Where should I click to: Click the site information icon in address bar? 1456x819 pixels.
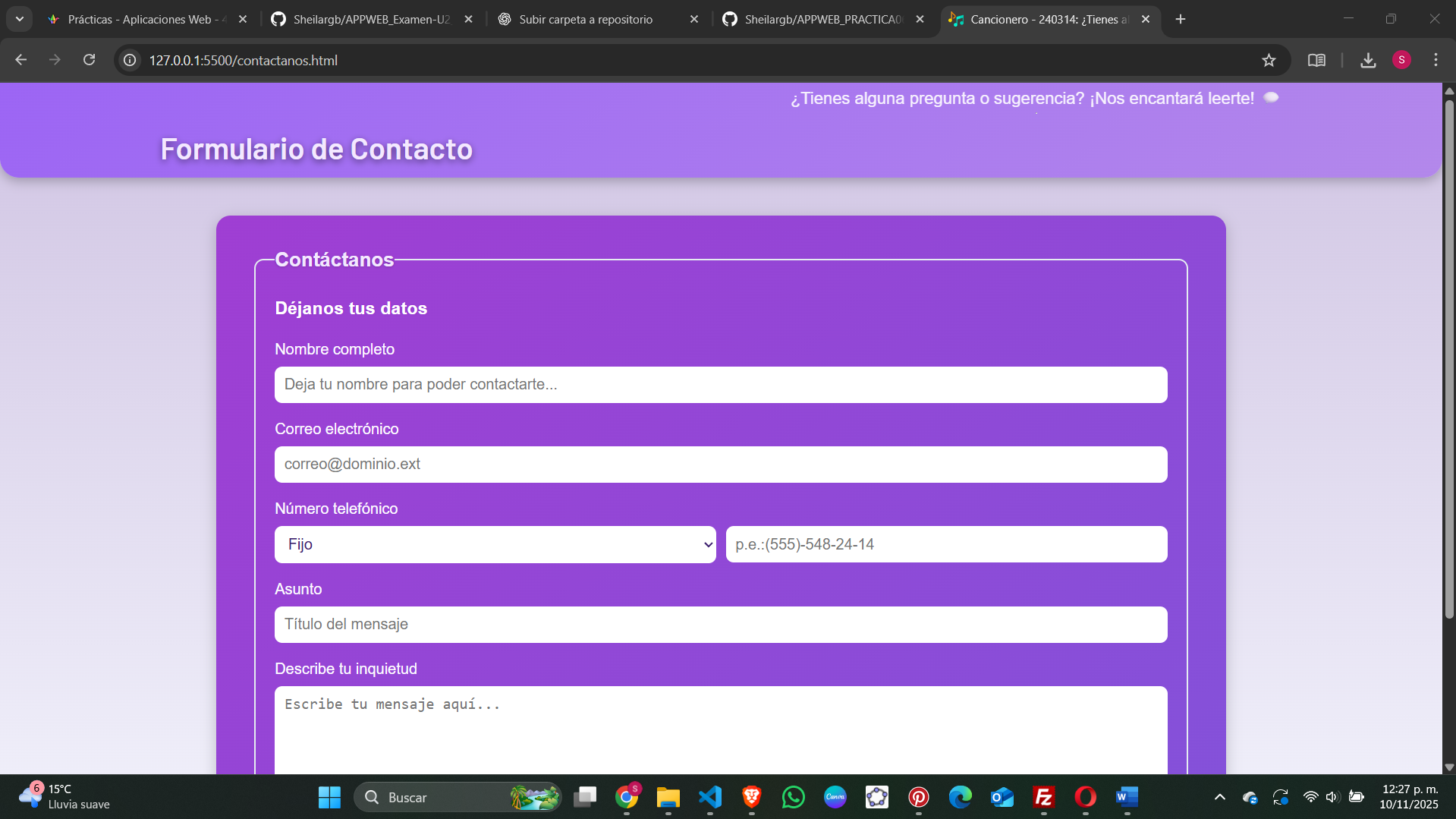click(x=131, y=60)
